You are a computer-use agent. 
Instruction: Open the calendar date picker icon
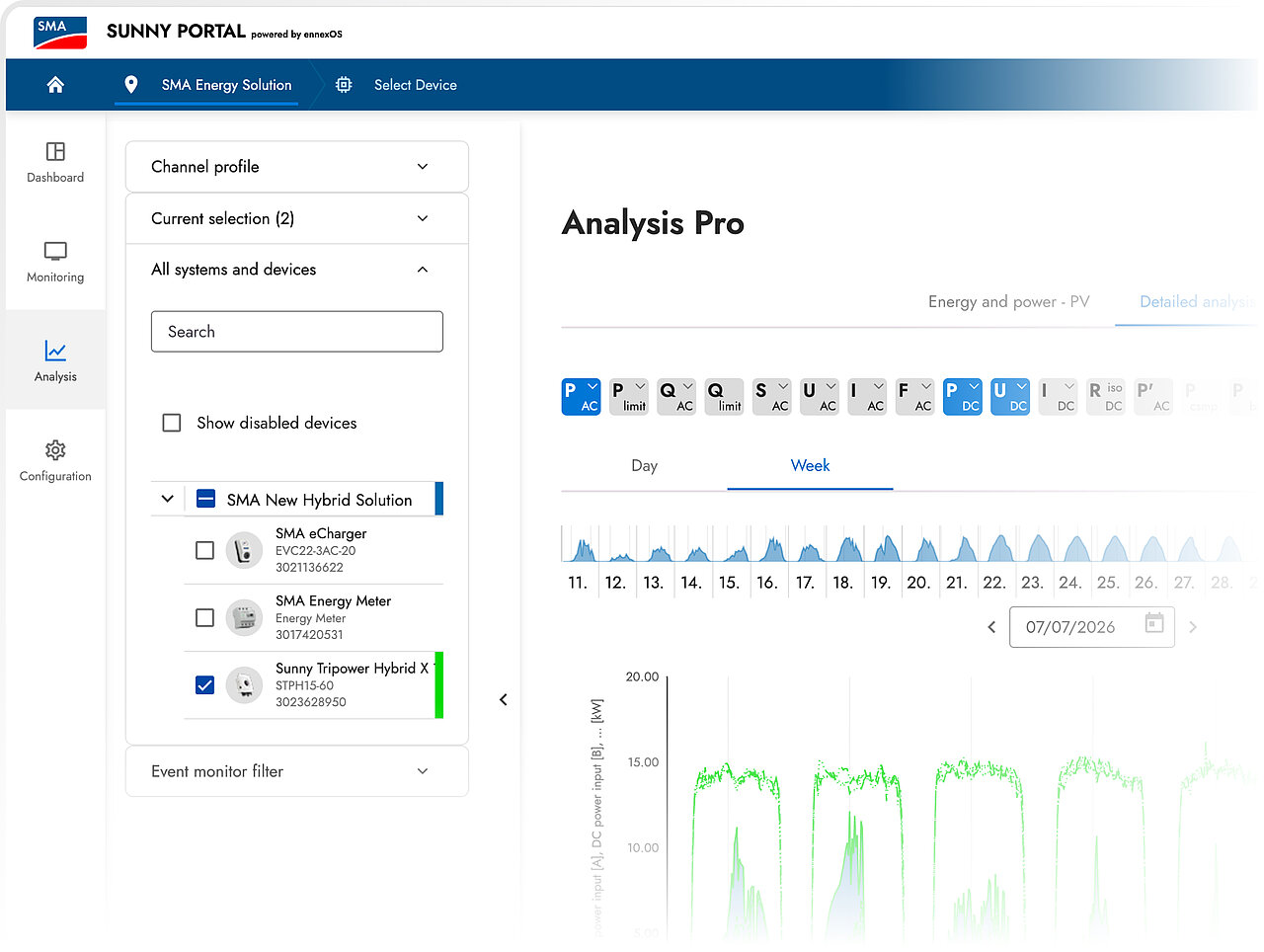(x=1154, y=624)
